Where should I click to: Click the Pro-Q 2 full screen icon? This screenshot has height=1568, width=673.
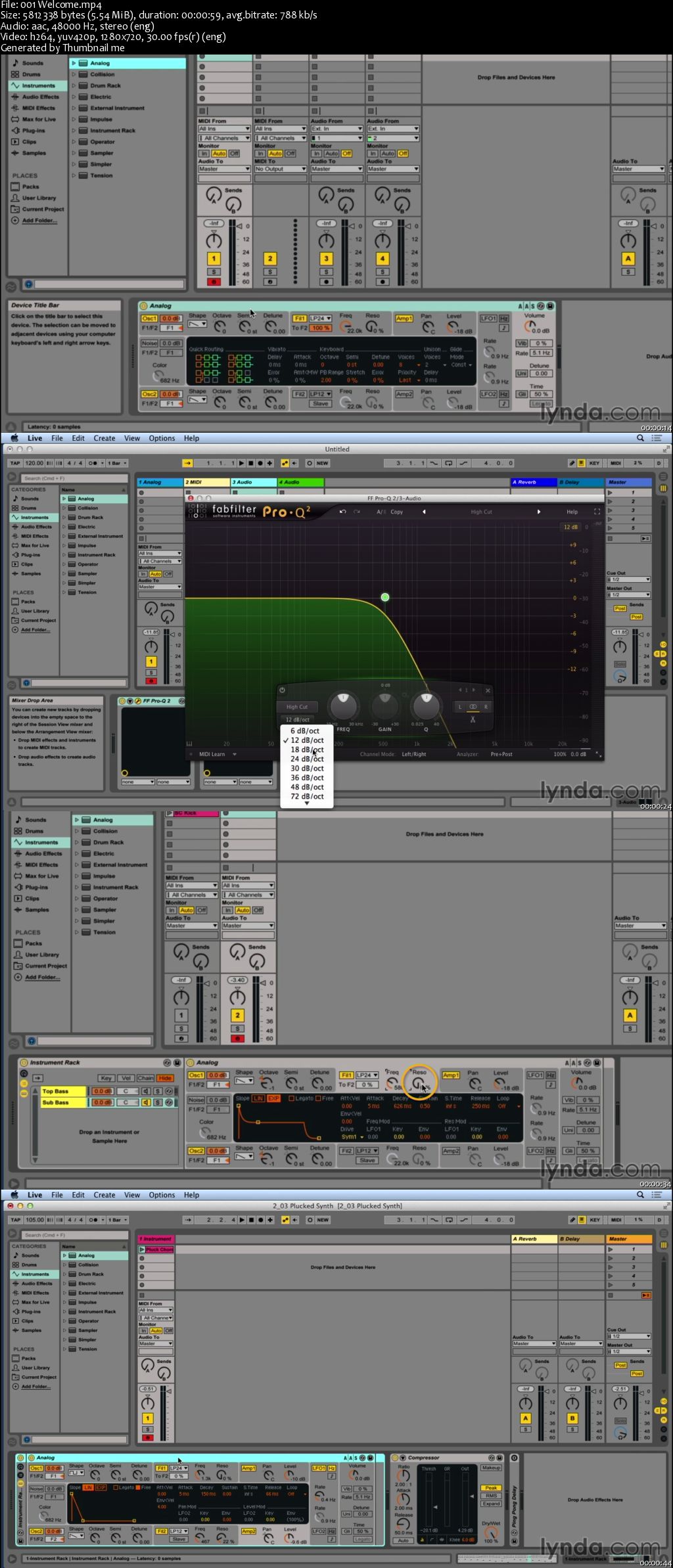[x=597, y=512]
